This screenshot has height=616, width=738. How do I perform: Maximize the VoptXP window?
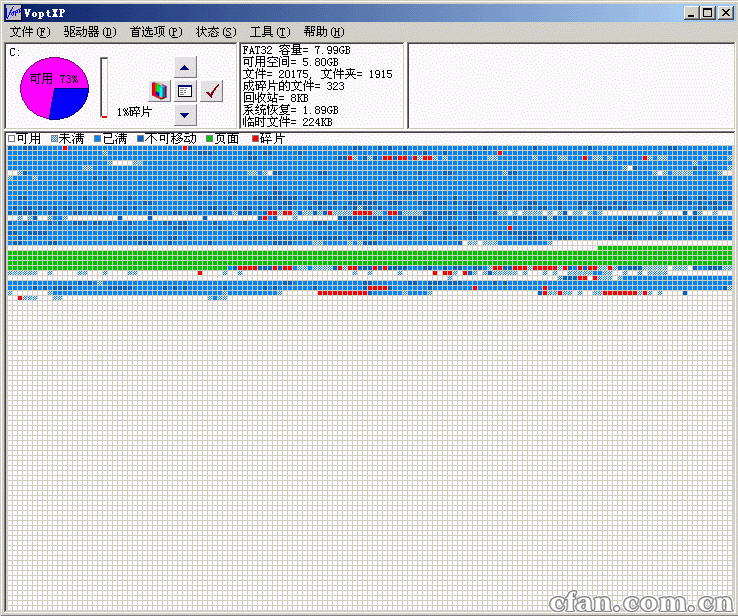(708, 12)
